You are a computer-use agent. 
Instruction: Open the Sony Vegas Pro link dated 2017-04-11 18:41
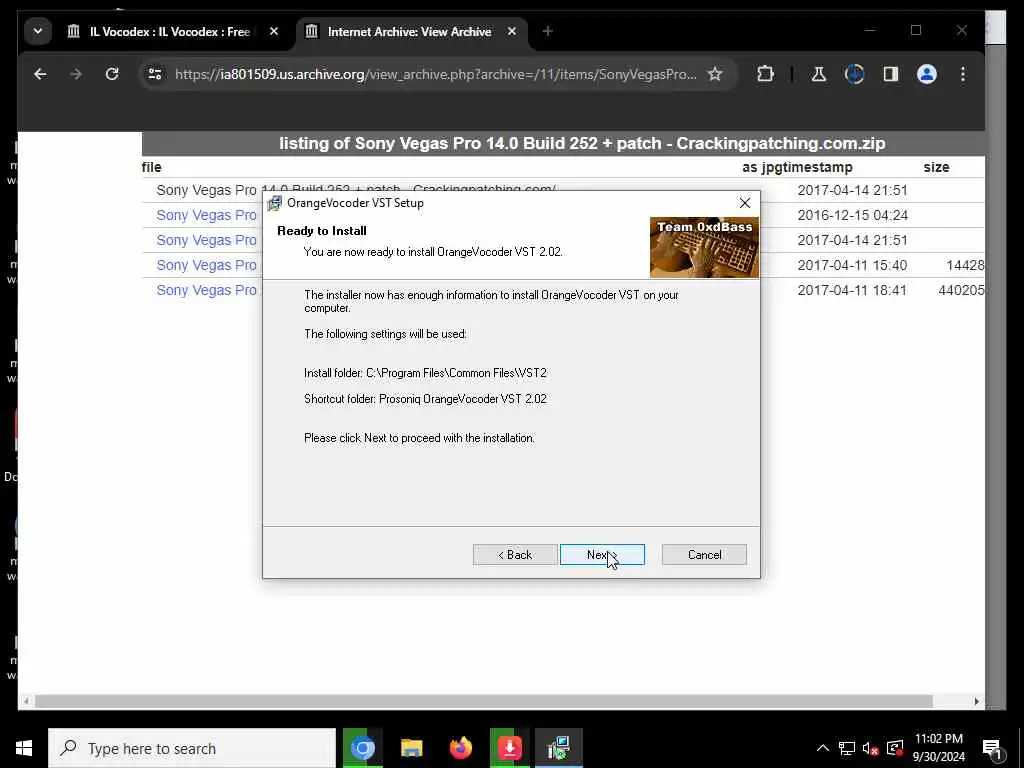pos(206,290)
